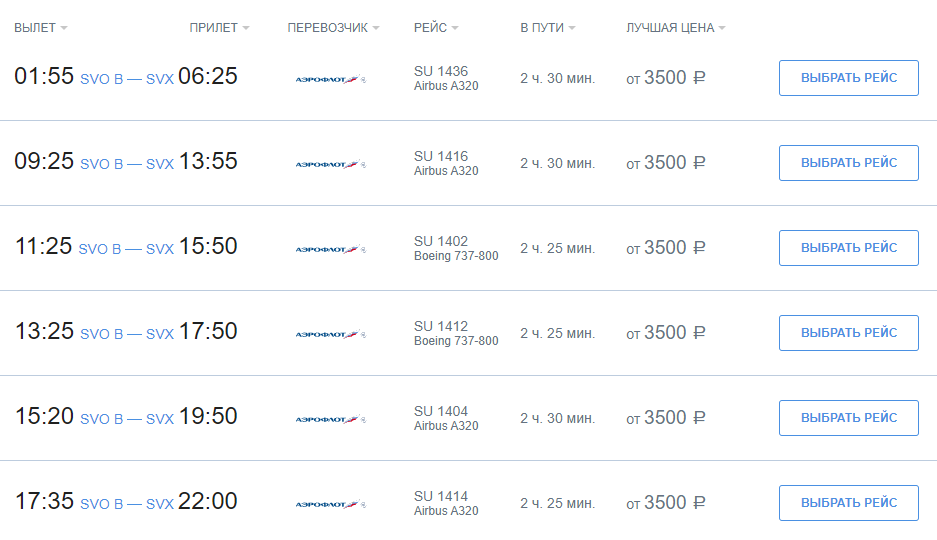937x540 pixels.
Task: Open the SVO B — SVX route link at 17:35
Action: click(127, 504)
